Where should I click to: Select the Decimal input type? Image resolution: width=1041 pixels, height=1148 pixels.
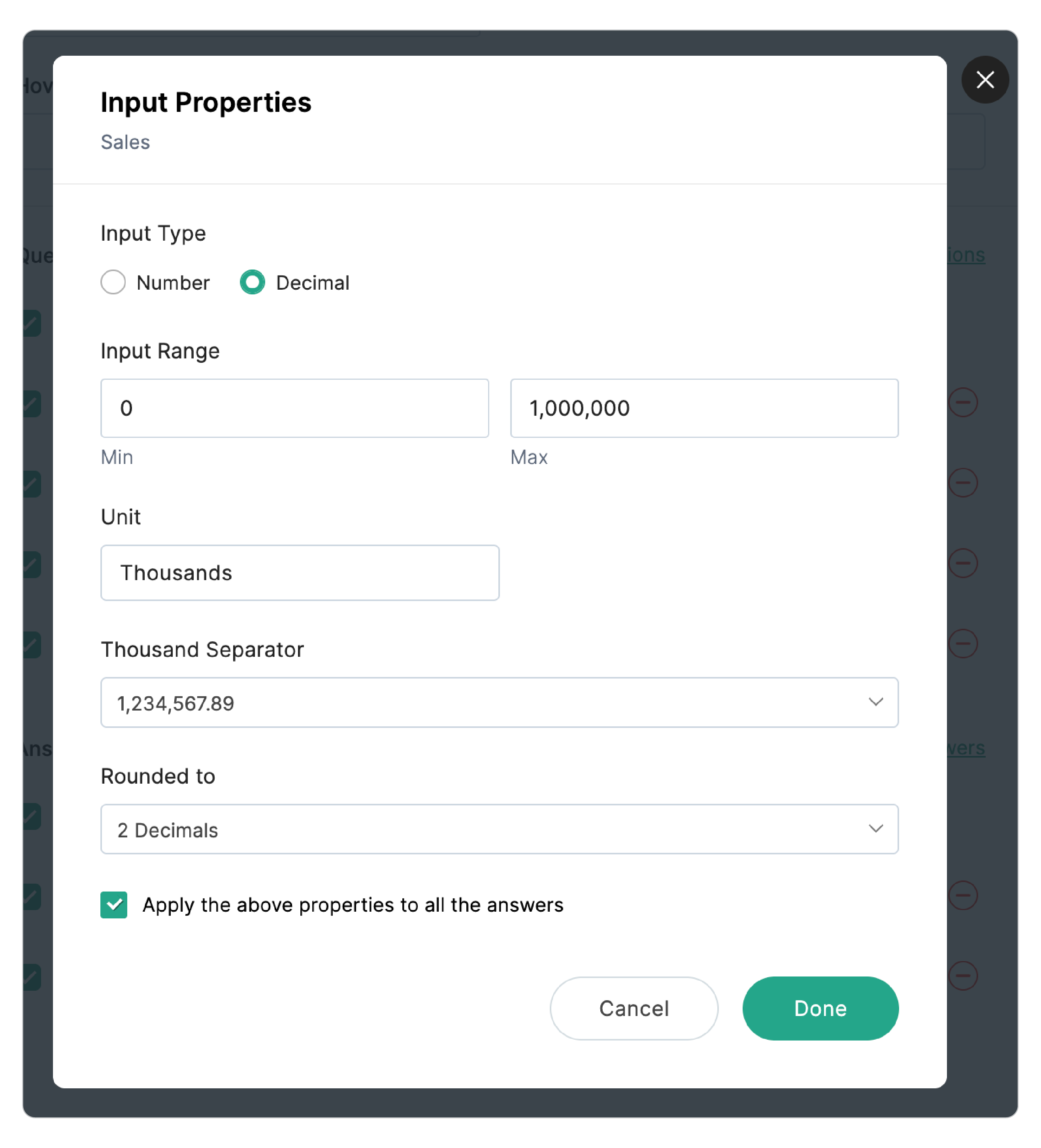252,282
